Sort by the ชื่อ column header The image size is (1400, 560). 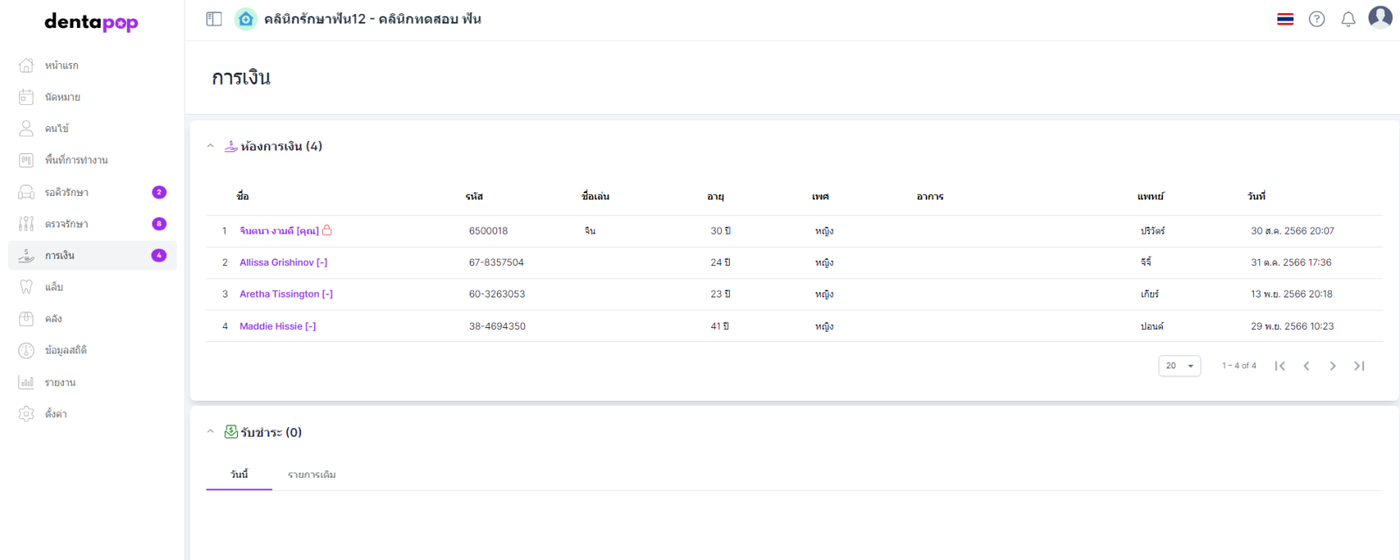(x=242, y=197)
